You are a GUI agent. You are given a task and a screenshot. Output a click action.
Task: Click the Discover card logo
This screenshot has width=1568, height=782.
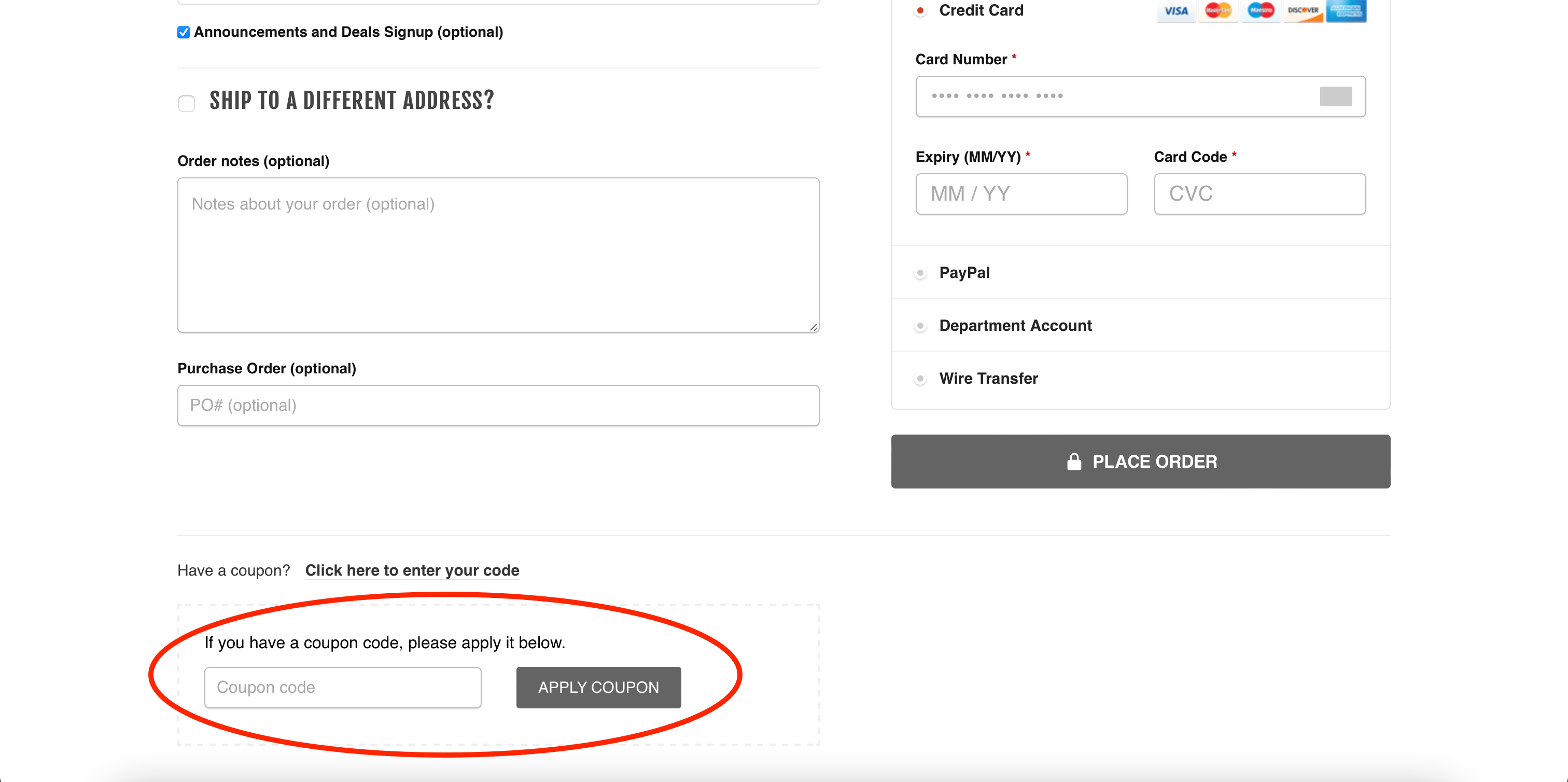click(1303, 10)
